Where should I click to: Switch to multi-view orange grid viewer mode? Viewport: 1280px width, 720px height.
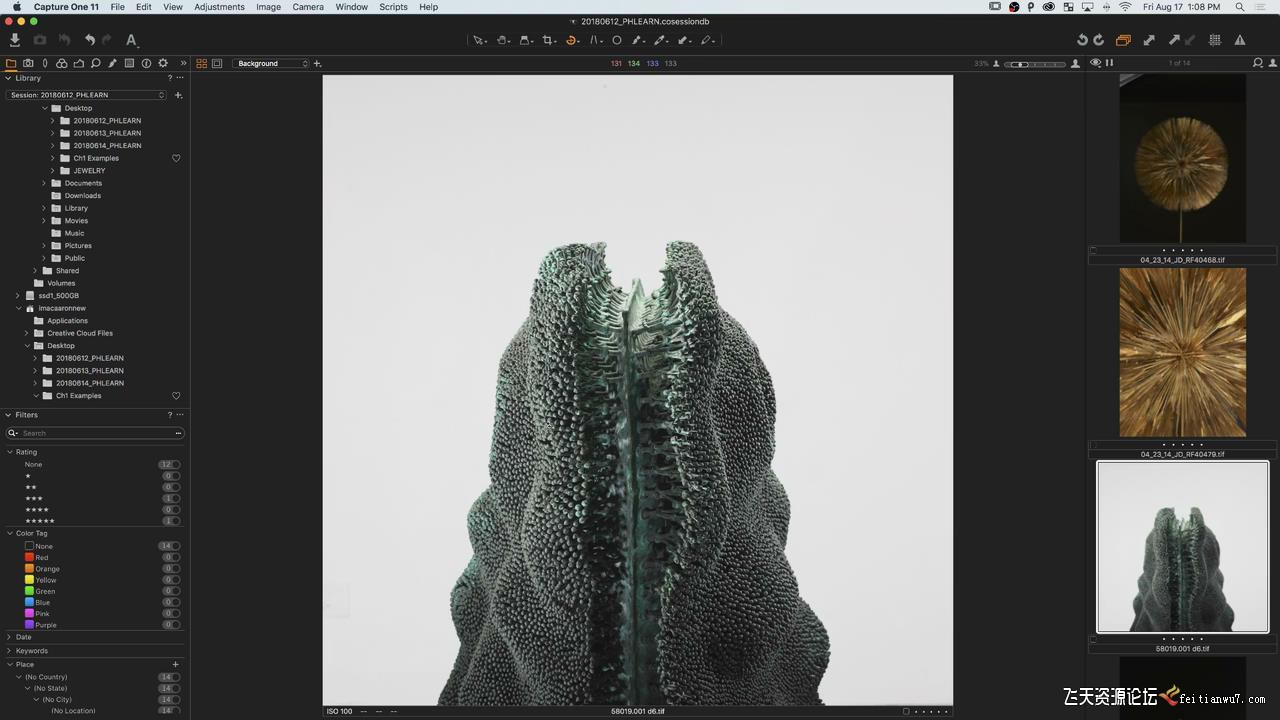[201, 63]
